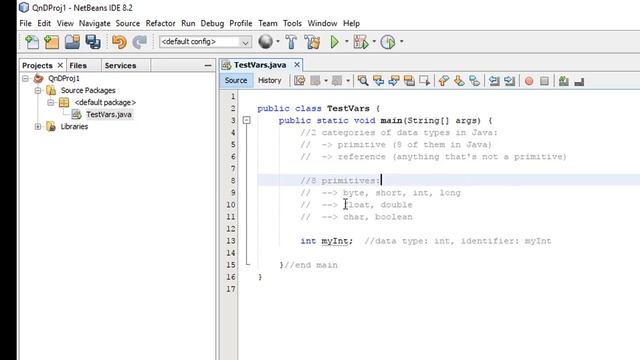640x360 pixels.
Task: Open the File menu
Action: (x=25, y=23)
